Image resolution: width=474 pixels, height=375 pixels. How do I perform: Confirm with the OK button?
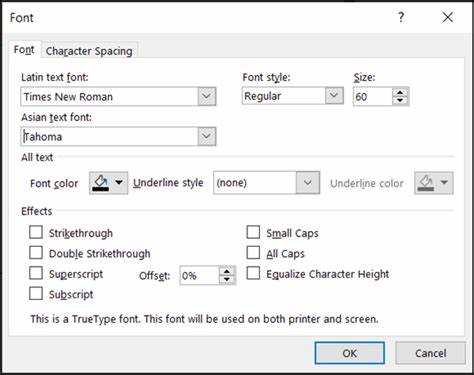pos(350,353)
